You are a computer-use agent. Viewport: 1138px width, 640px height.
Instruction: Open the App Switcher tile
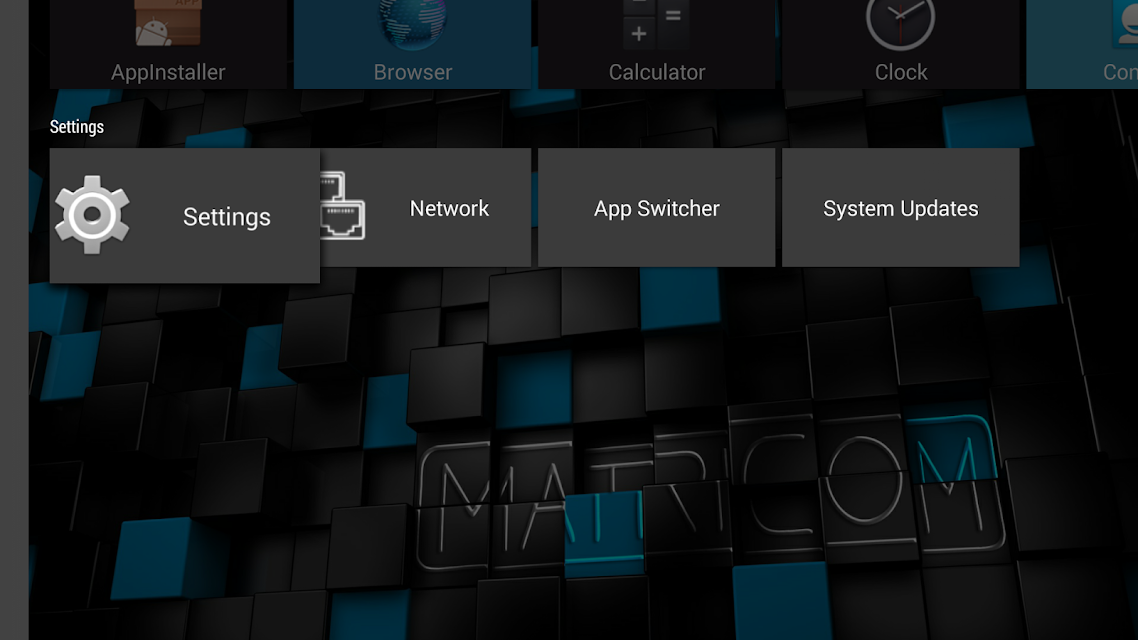pos(656,208)
